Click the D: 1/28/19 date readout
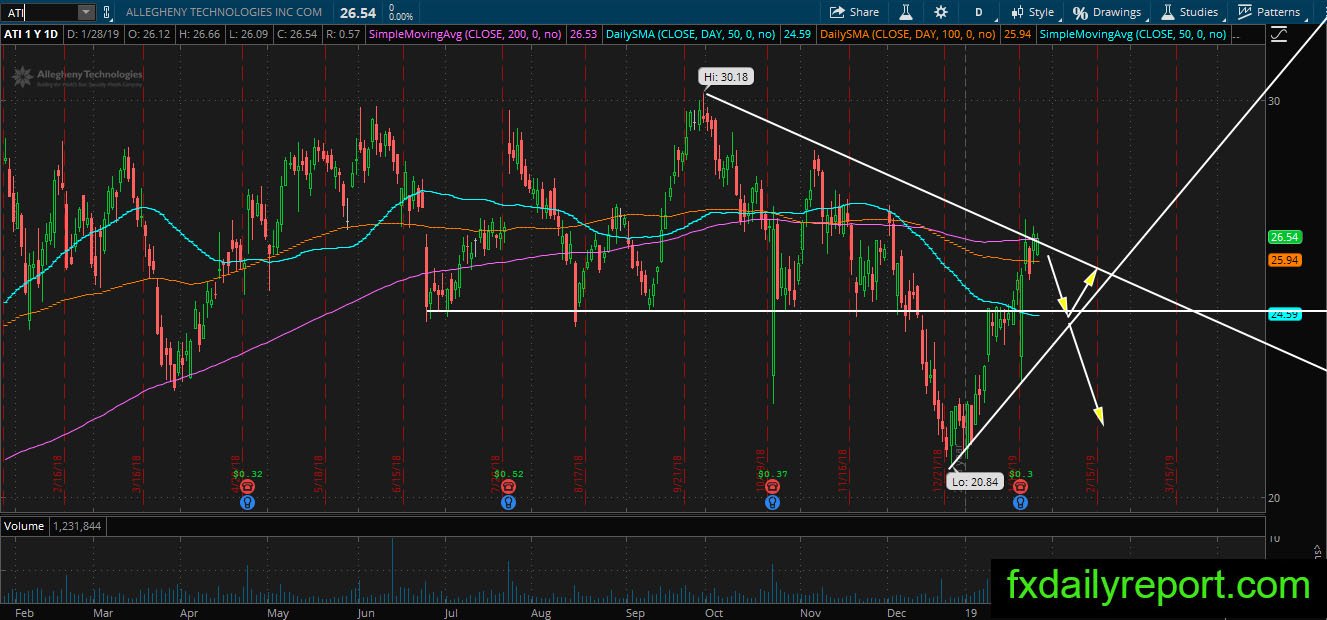The height and width of the screenshot is (620, 1327). pos(95,34)
